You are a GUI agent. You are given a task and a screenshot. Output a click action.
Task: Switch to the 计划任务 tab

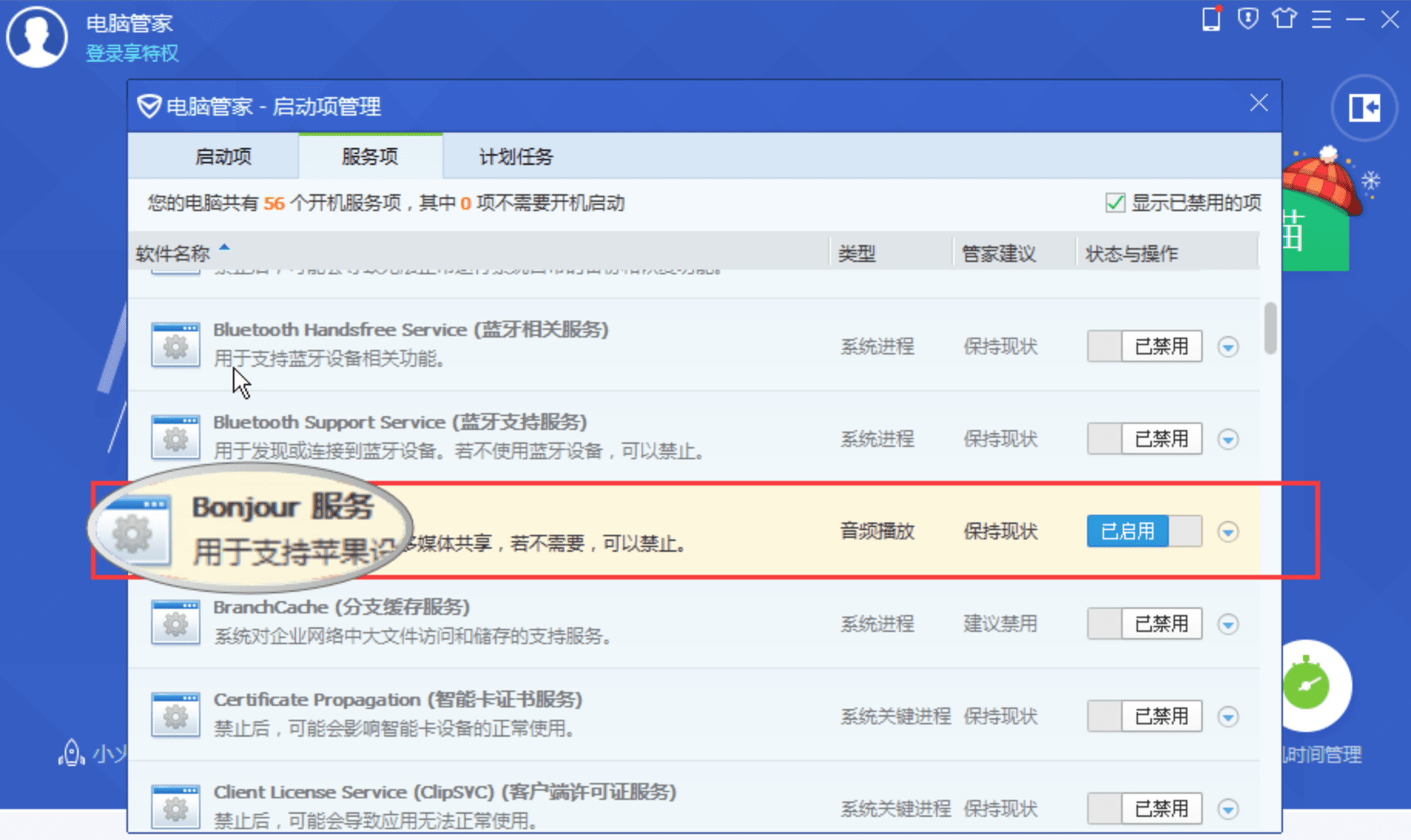(516, 156)
